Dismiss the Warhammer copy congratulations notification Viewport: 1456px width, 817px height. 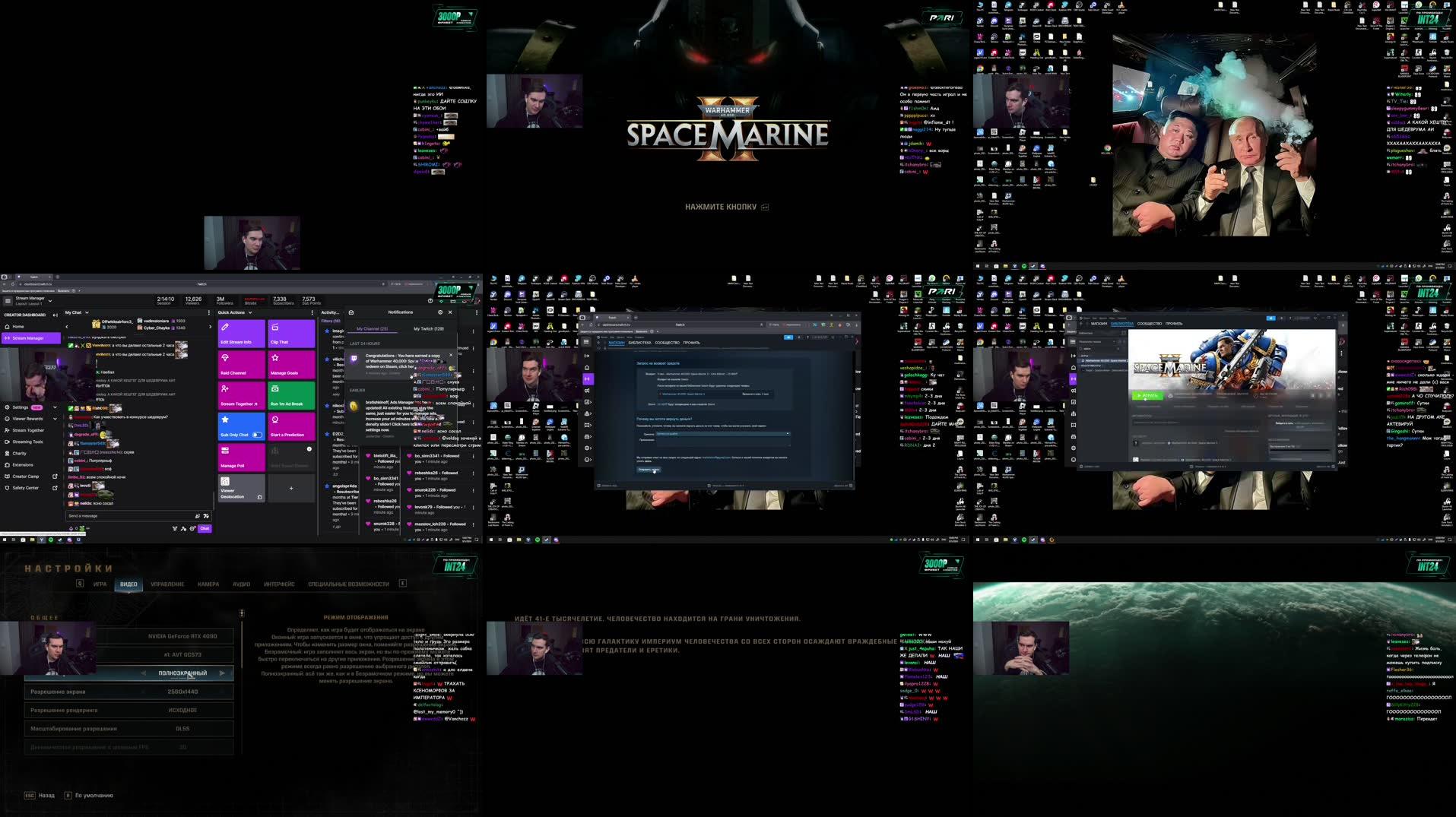point(450,355)
